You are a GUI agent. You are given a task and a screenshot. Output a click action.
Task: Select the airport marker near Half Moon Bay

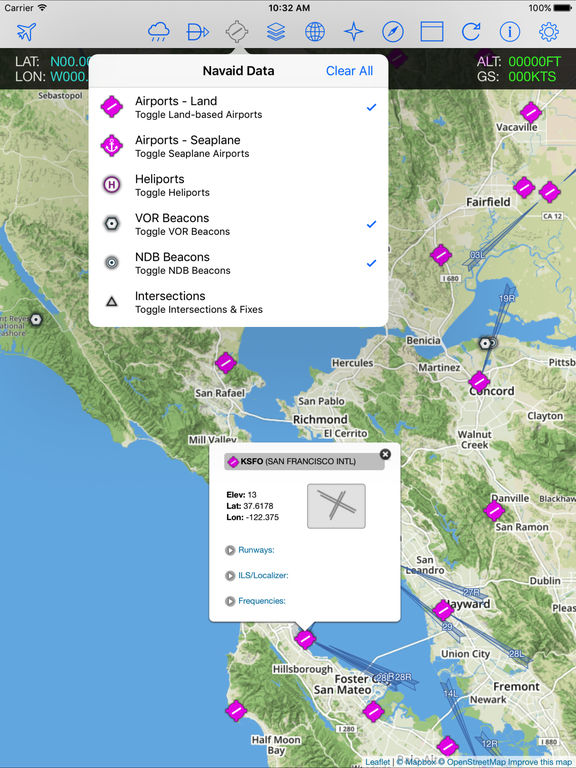[236, 711]
